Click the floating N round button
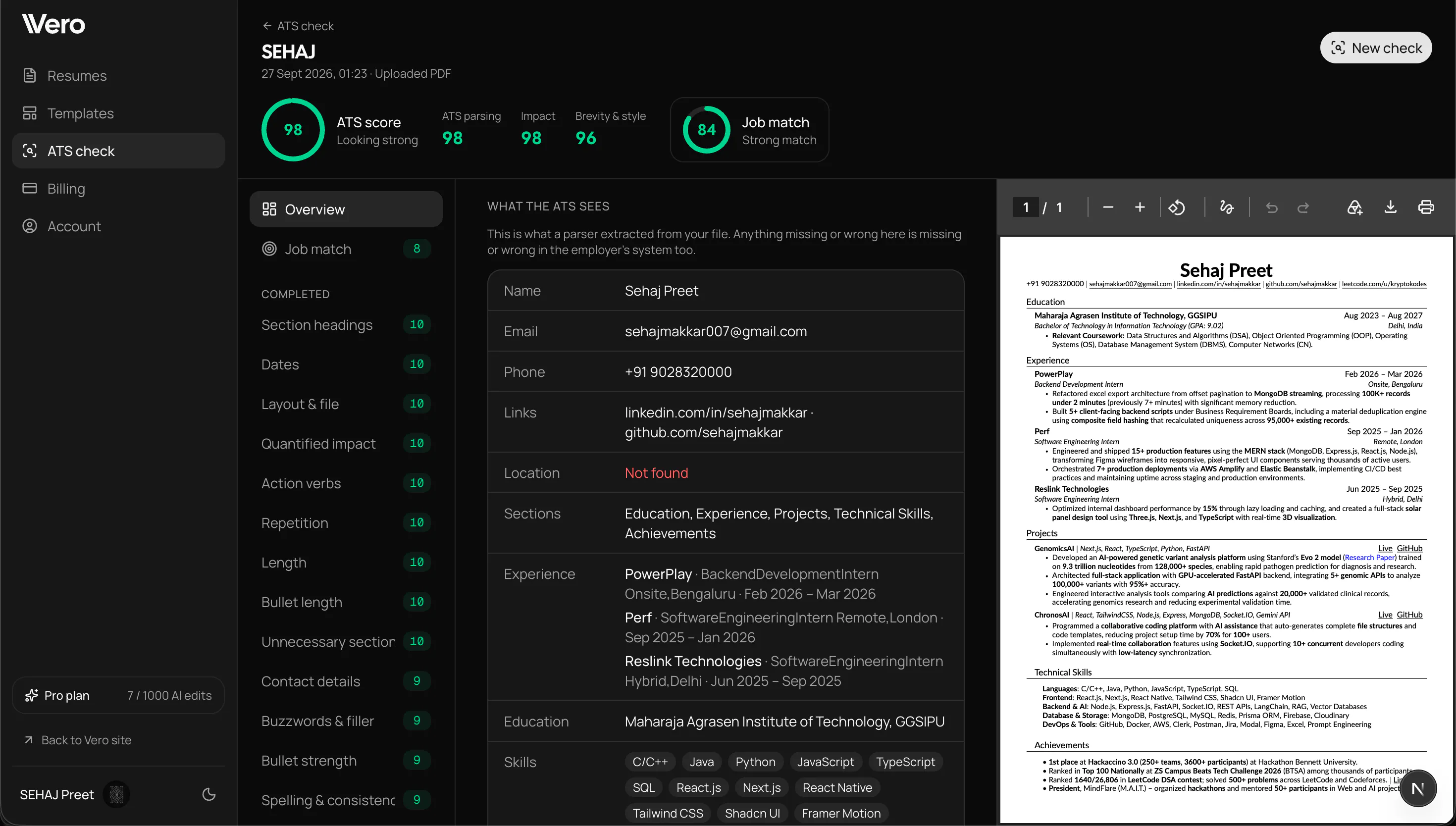This screenshot has height=826, width=1456. pos(1417,788)
